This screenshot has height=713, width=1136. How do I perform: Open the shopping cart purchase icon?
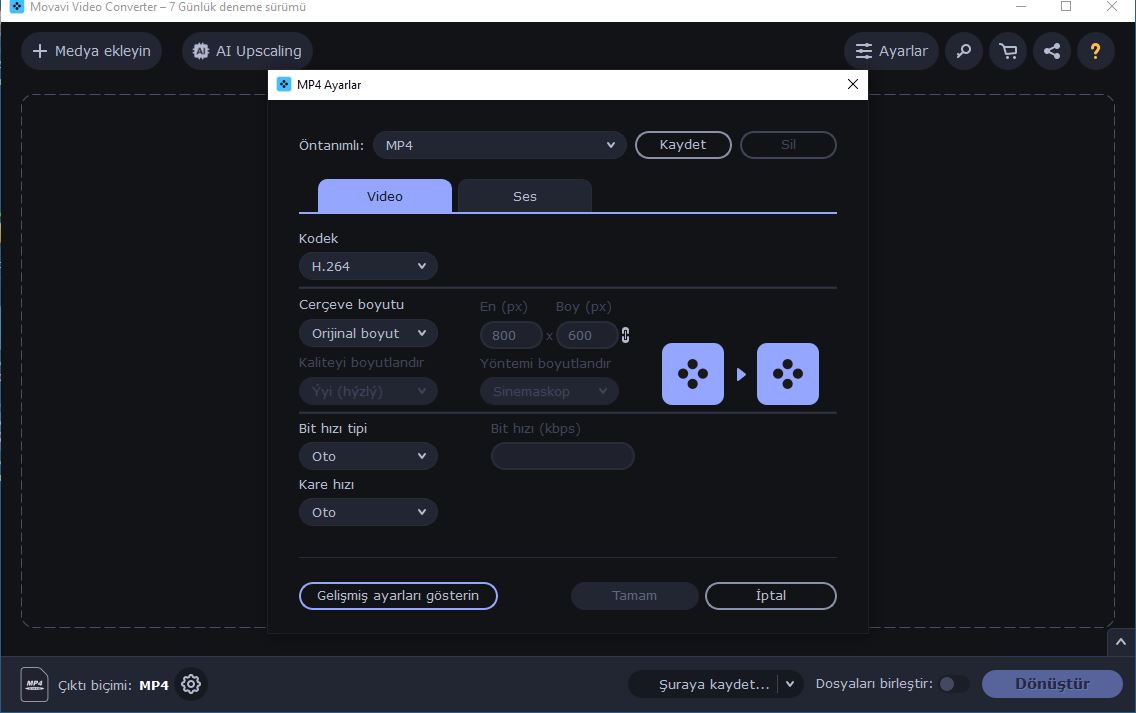pyautogui.click(x=1008, y=51)
